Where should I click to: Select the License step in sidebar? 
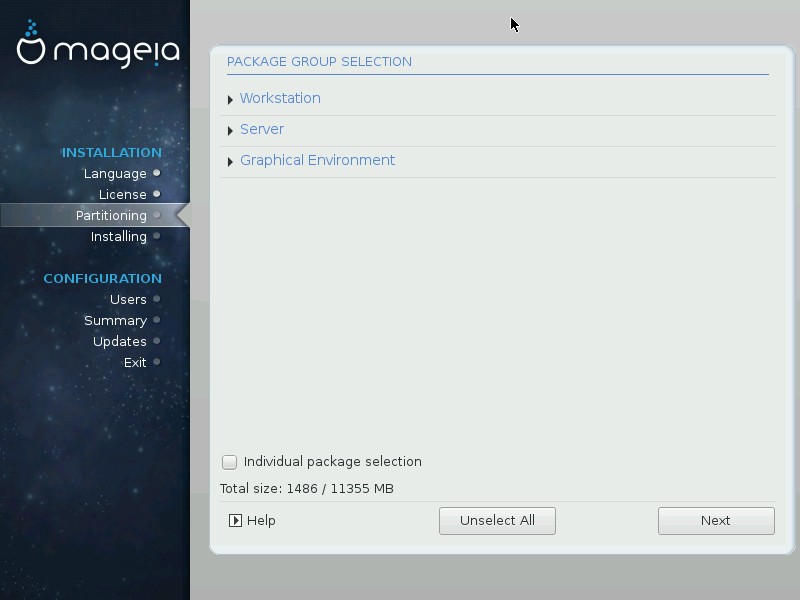coord(122,194)
